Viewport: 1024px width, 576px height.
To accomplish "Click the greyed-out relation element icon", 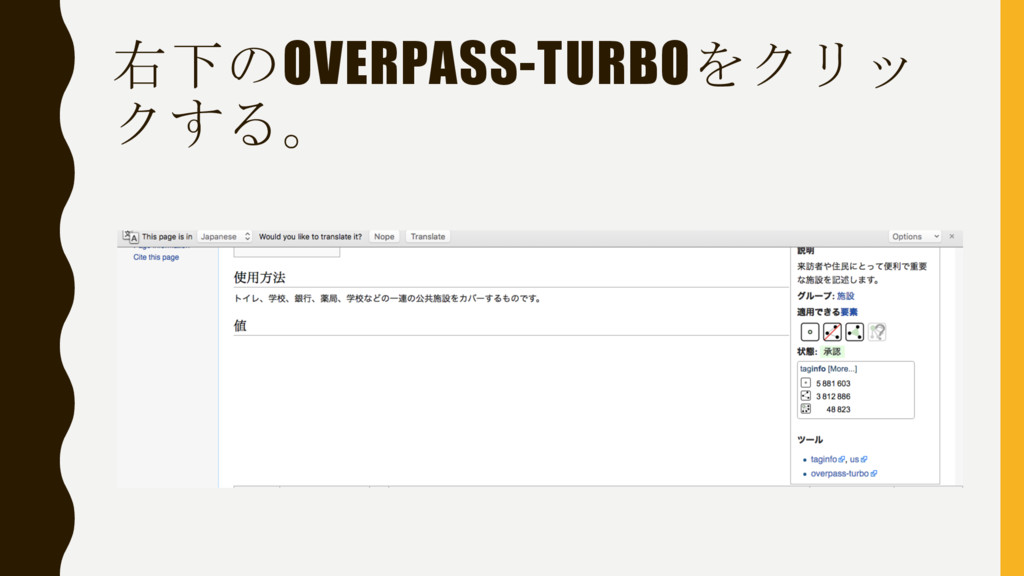I will pyautogui.click(x=877, y=332).
